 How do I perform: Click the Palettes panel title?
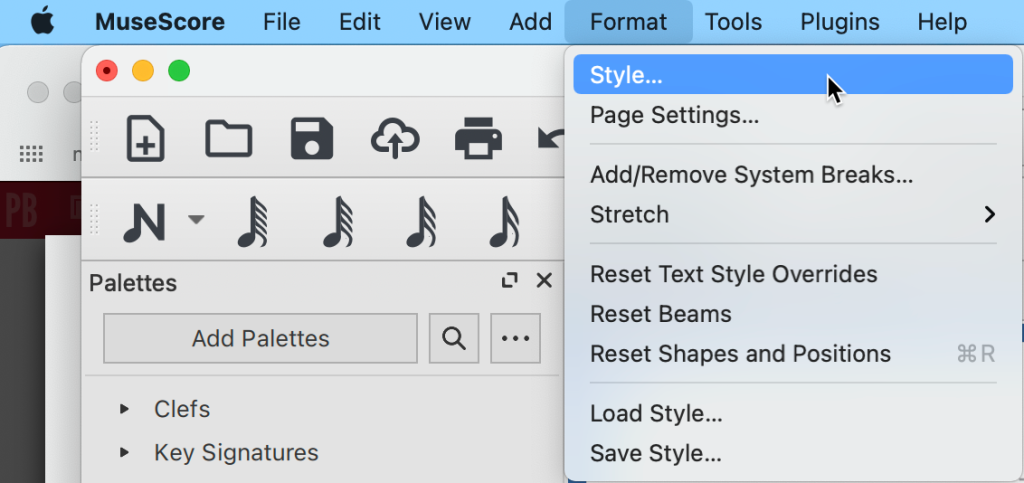133,283
